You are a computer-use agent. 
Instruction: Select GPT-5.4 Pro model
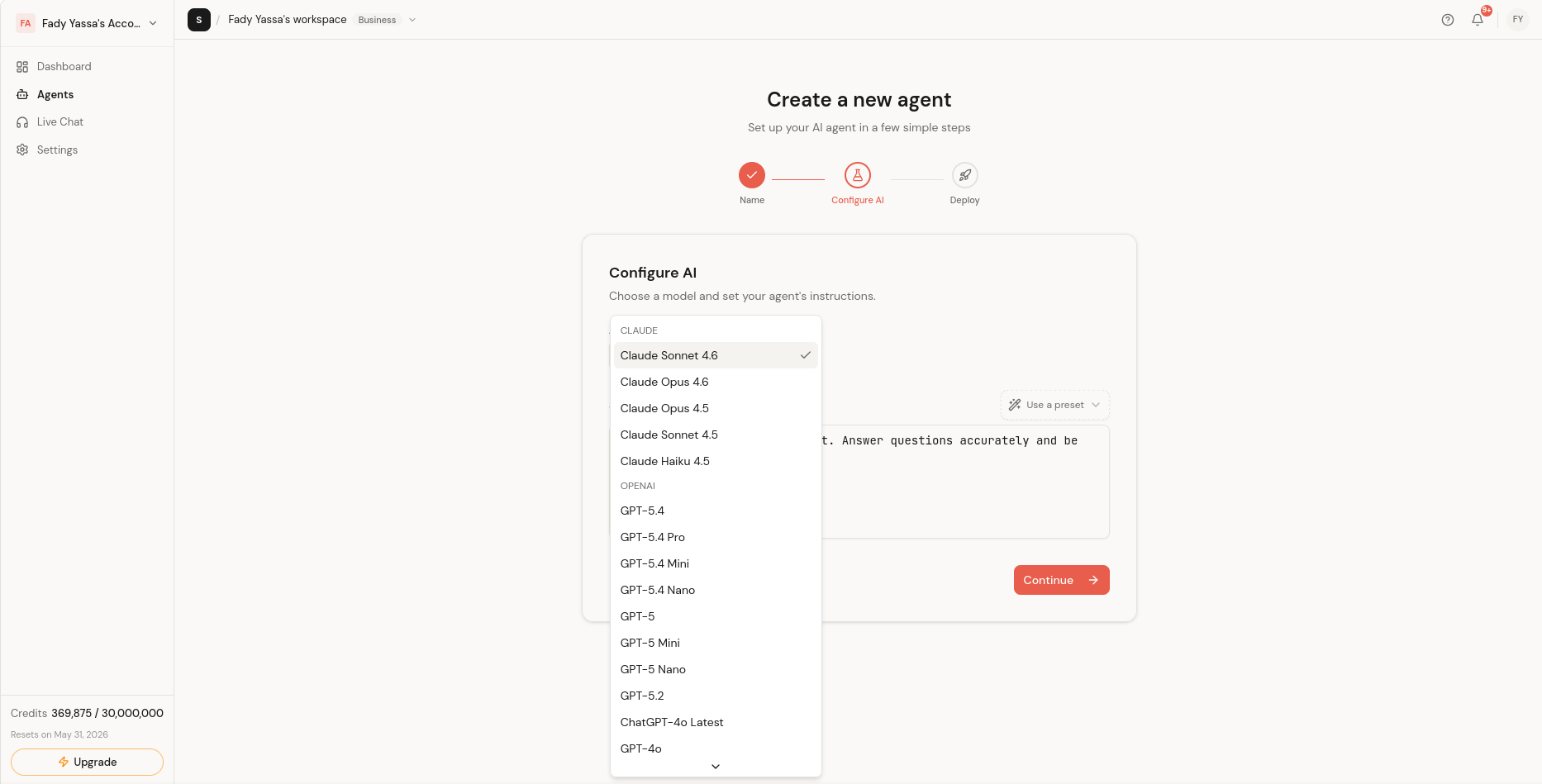[716, 537]
